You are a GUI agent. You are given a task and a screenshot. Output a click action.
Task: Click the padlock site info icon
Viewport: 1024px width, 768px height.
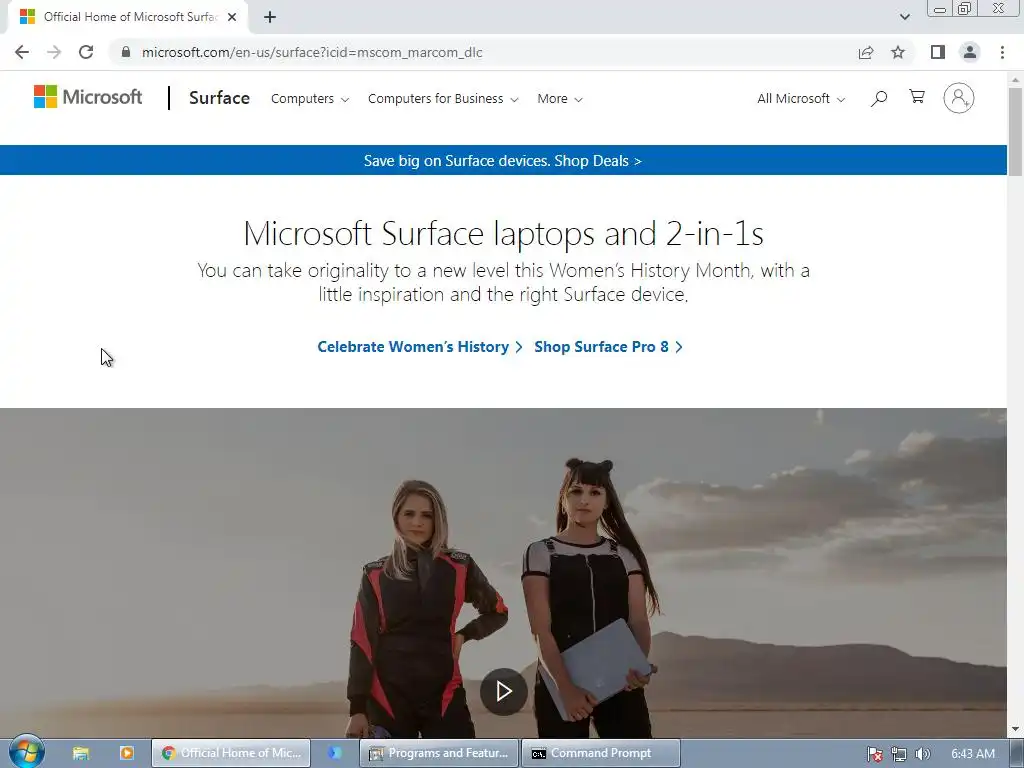click(126, 52)
